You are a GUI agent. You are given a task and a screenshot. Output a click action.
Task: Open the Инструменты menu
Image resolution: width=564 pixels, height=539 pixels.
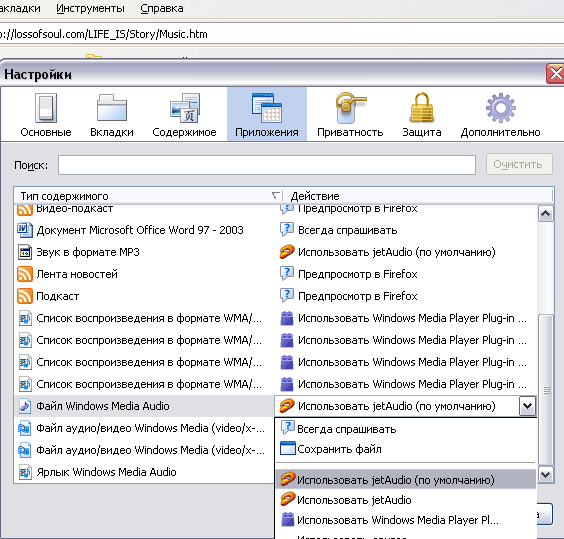(x=90, y=8)
